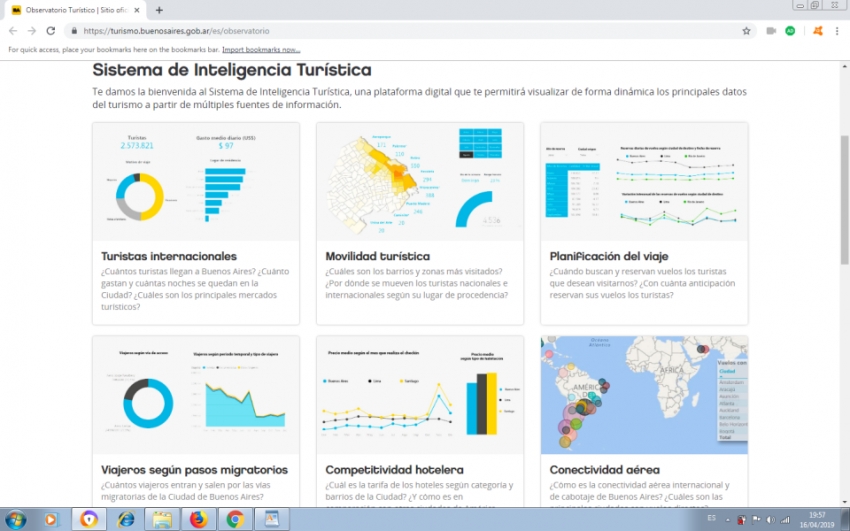
Task: Click the scrollbar up arrow
Action: tap(845, 66)
